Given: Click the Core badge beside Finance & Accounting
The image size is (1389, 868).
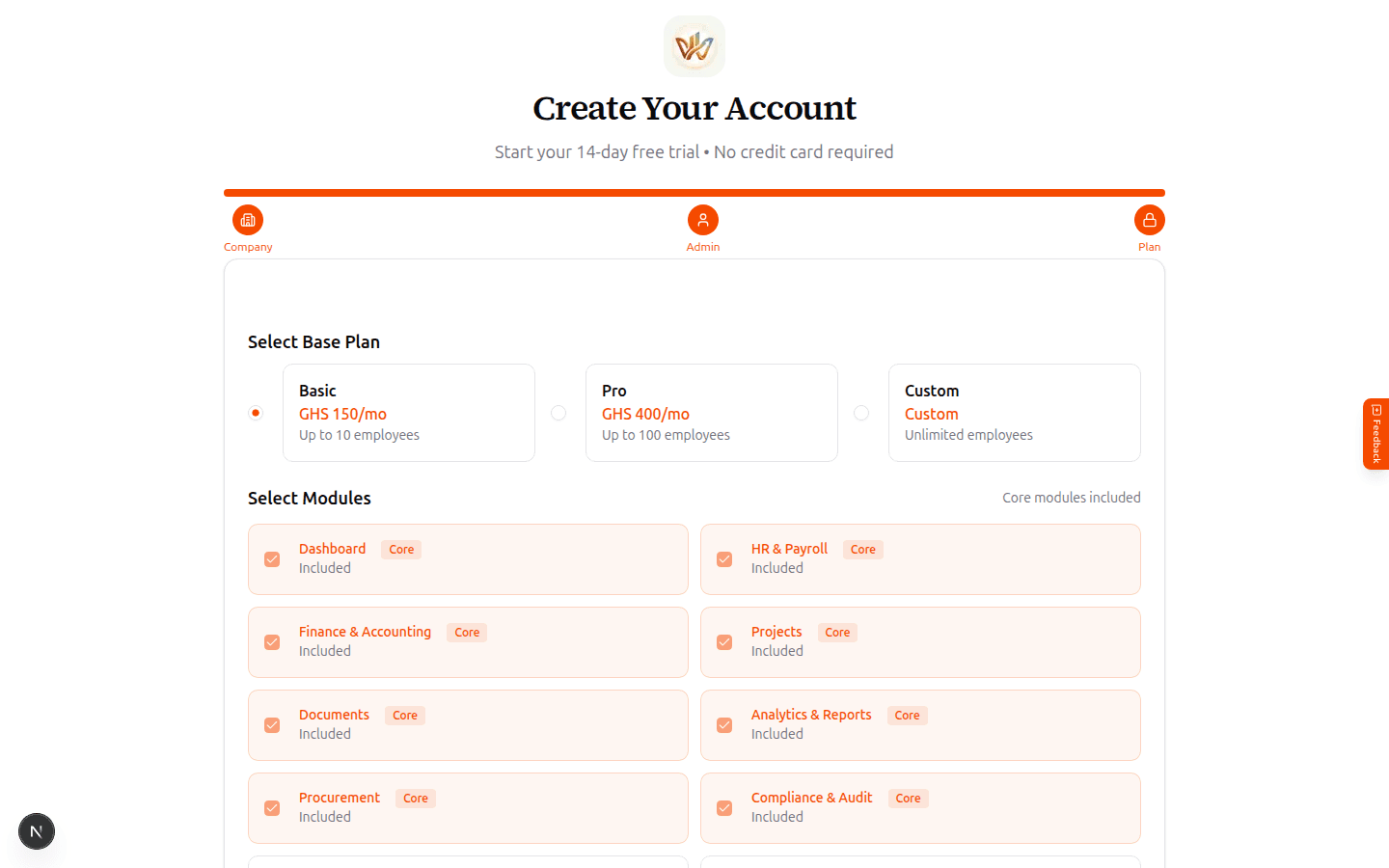Looking at the screenshot, I should point(467,633).
